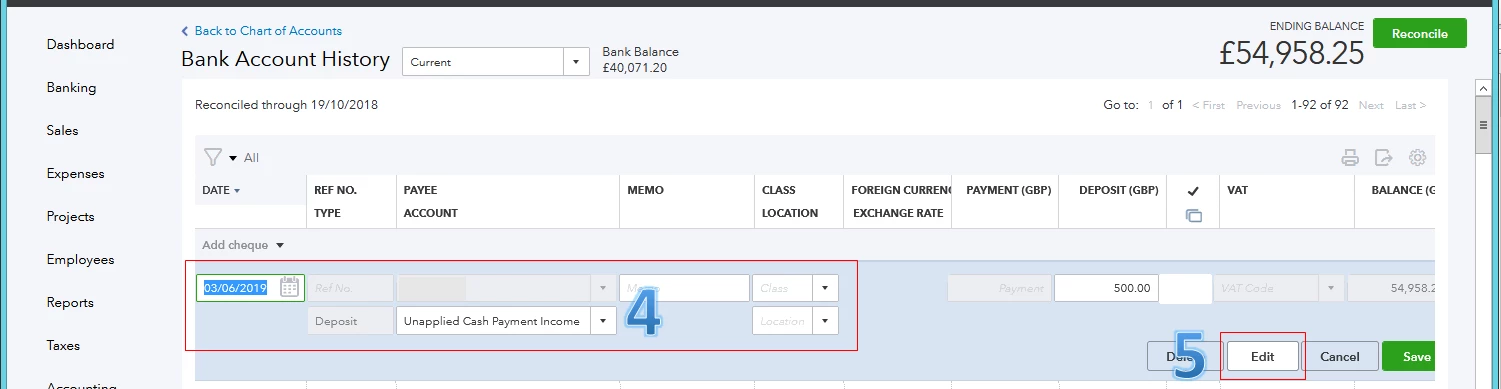The image size is (1501, 389).
Task: Click the copy icon under the checkmark column
Action: tap(1193, 215)
